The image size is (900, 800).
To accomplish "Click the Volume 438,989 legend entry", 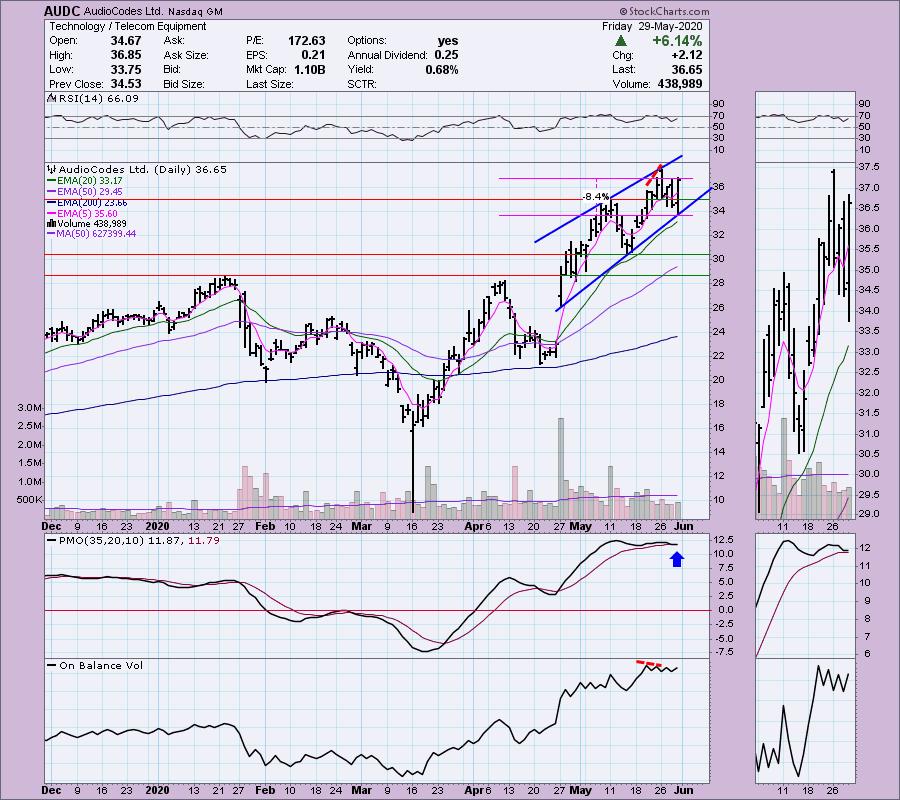I will point(91,223).
